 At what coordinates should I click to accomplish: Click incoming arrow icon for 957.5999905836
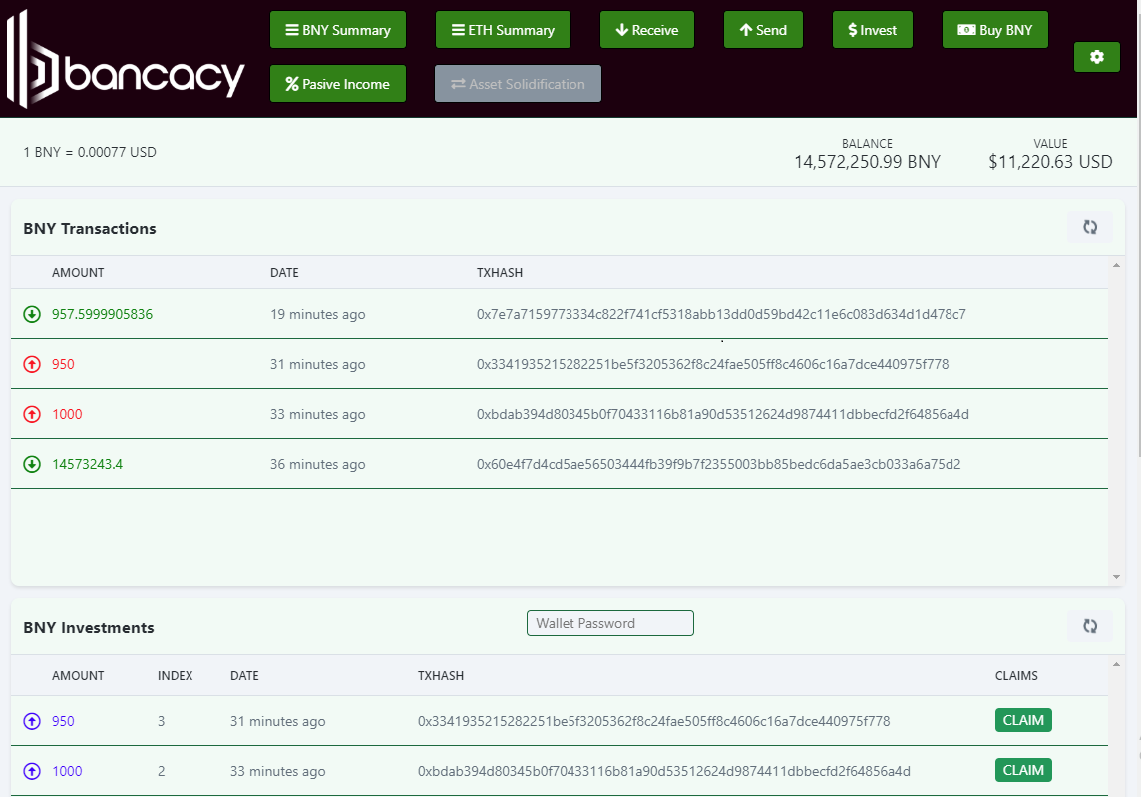pos(32,314)
